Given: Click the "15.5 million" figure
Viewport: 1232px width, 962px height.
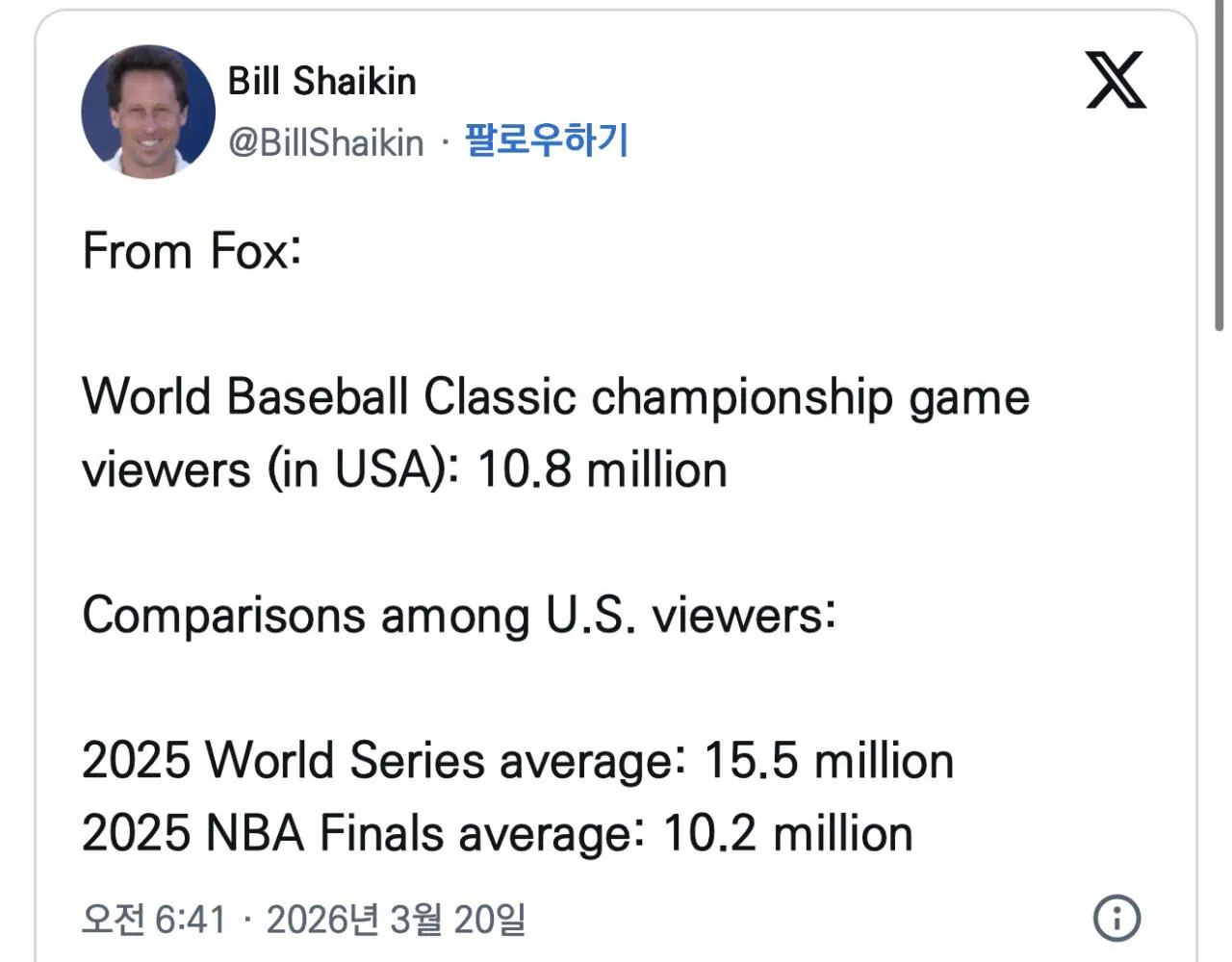Looking at the screenshot, I should (829, 761).
